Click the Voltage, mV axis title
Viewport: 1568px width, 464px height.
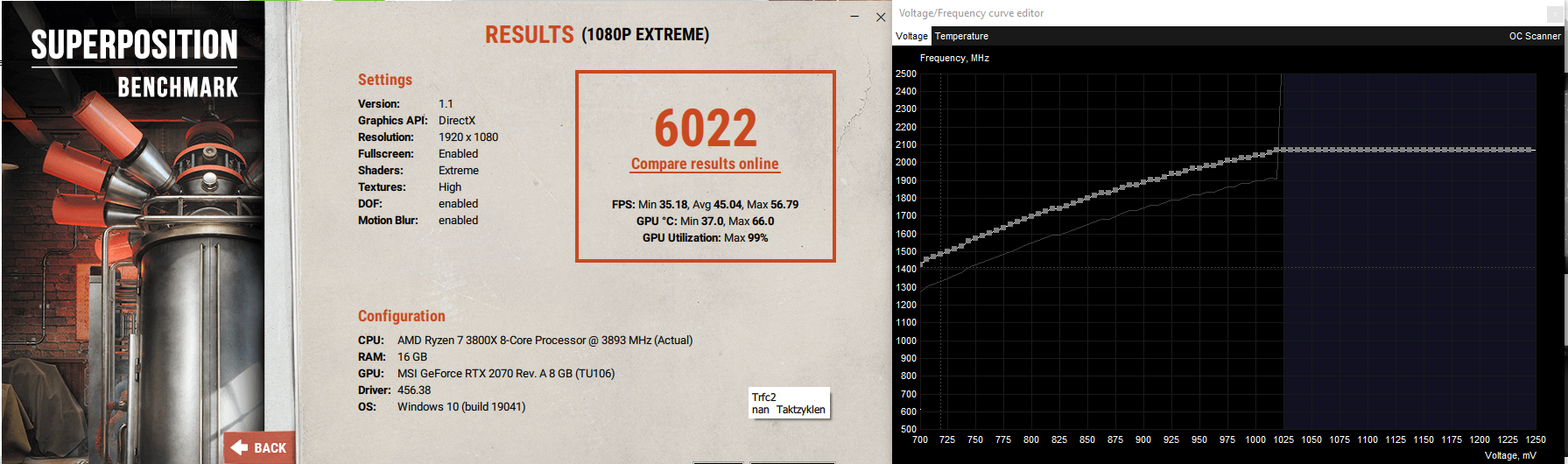pyautogui.click(x=1510, y=455)
